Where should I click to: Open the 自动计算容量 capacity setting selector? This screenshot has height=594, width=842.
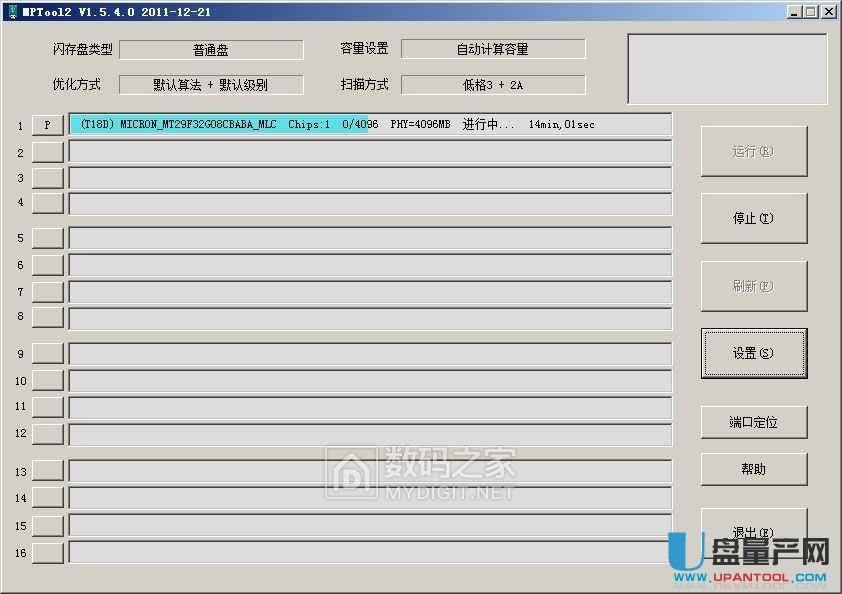coord(494,47)
